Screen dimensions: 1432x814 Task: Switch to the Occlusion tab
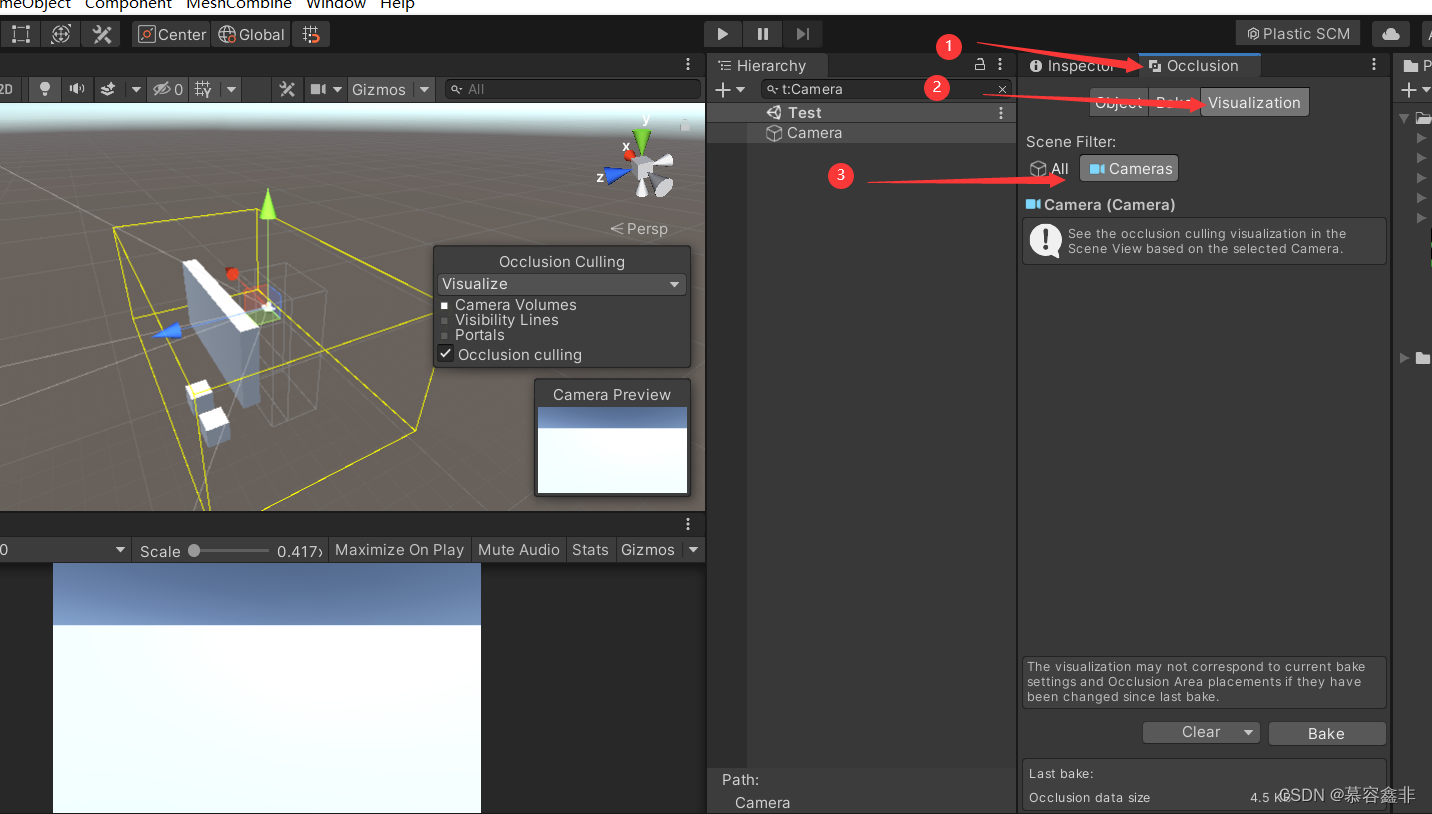tap(1199, 65)
